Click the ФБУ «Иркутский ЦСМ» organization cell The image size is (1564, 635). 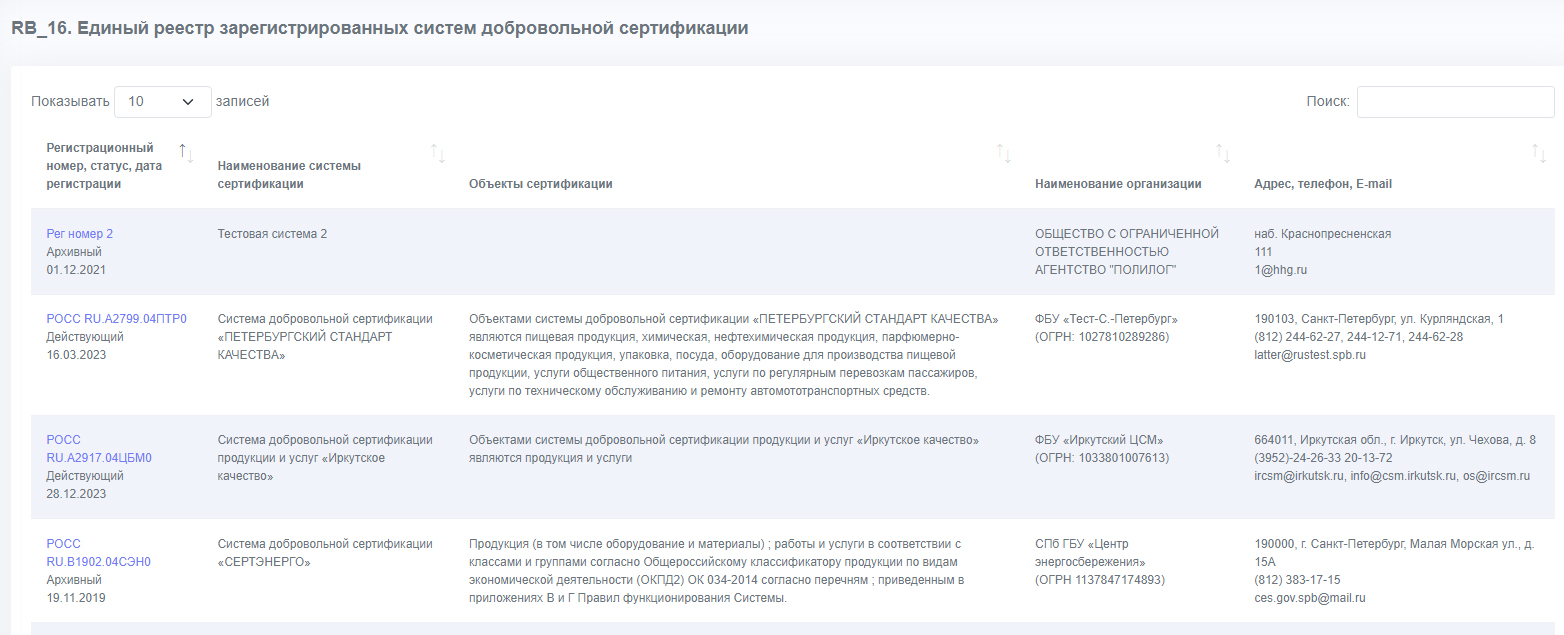1102,449
